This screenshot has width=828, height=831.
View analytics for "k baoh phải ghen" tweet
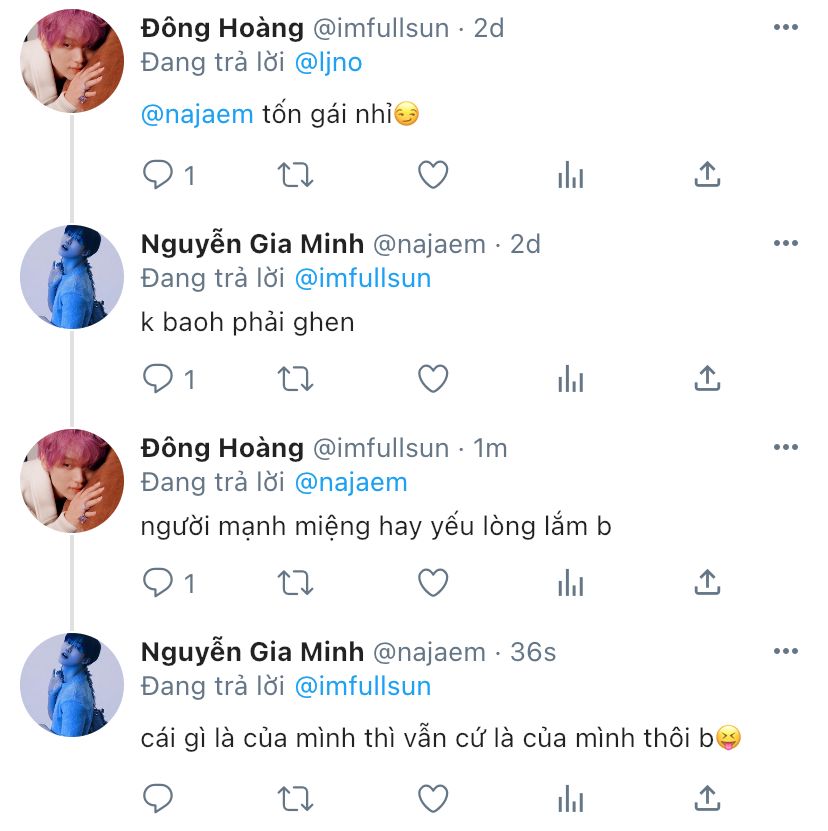570,379
